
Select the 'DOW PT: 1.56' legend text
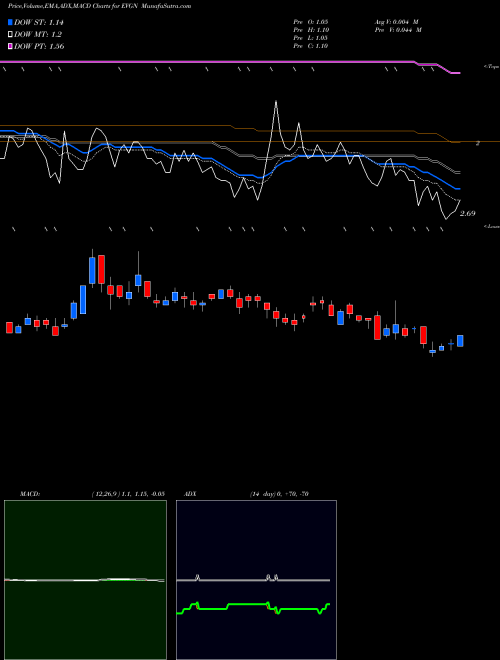39,46
